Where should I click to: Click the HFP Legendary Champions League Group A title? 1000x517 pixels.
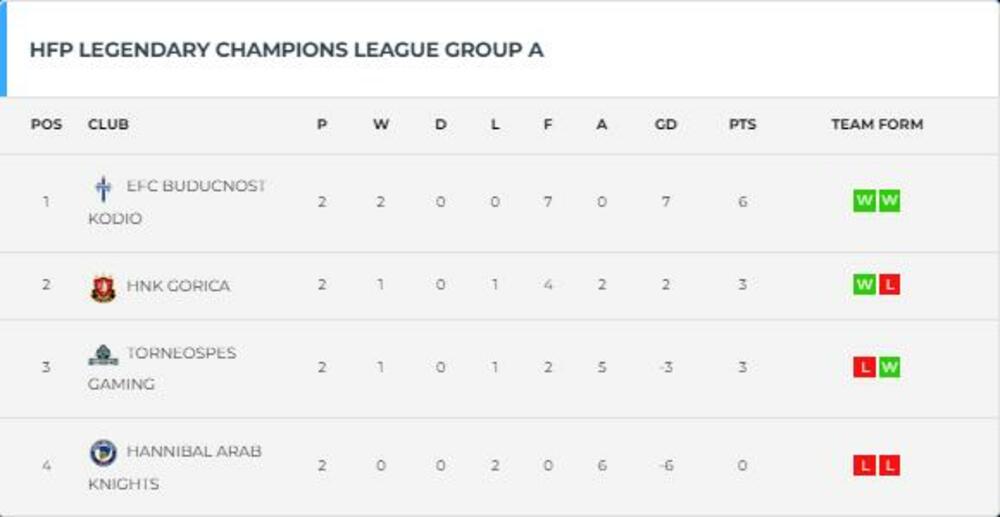pyautogui.click(x=287, y=50)
